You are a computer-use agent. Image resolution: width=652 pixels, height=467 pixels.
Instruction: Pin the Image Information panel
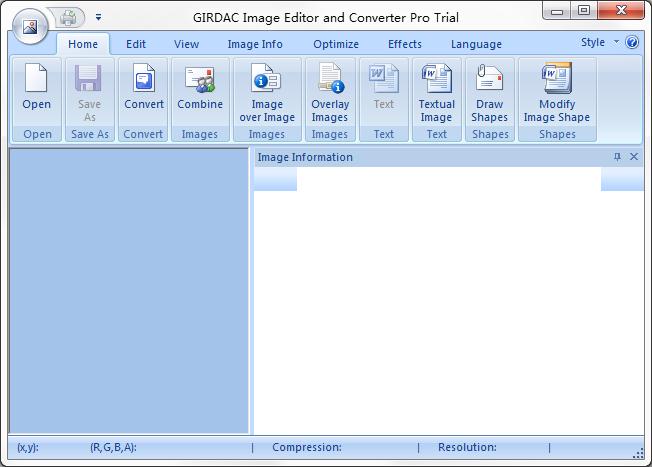[x=617, y=157]
